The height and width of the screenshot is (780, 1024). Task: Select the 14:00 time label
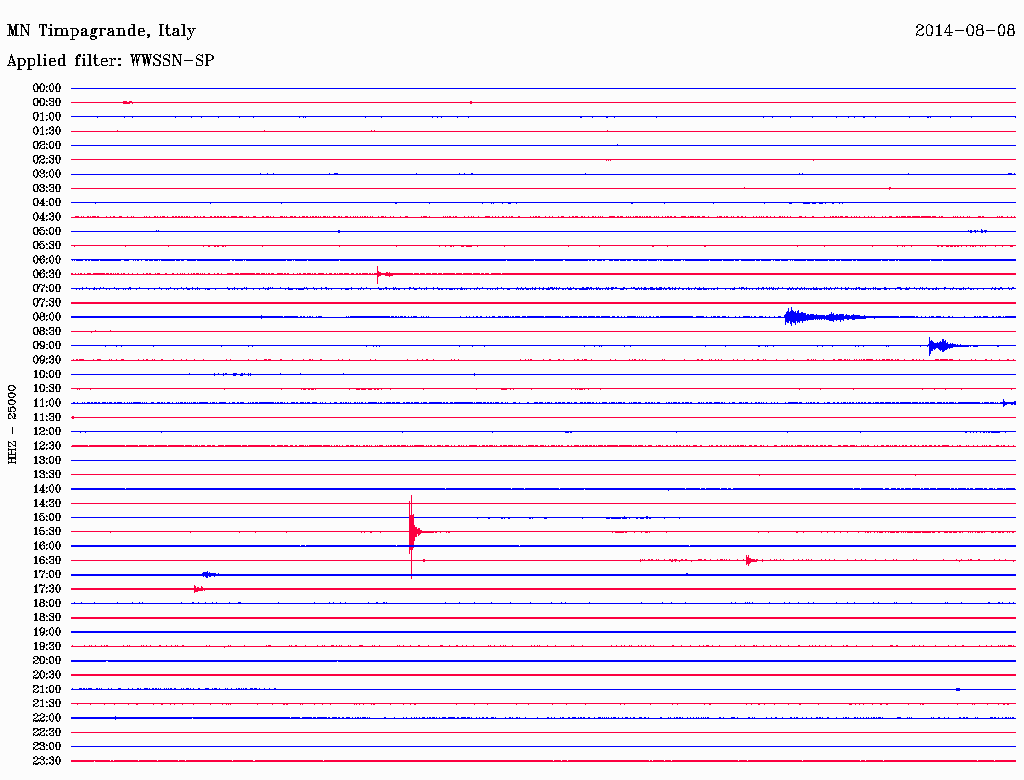tap(47, 489)
